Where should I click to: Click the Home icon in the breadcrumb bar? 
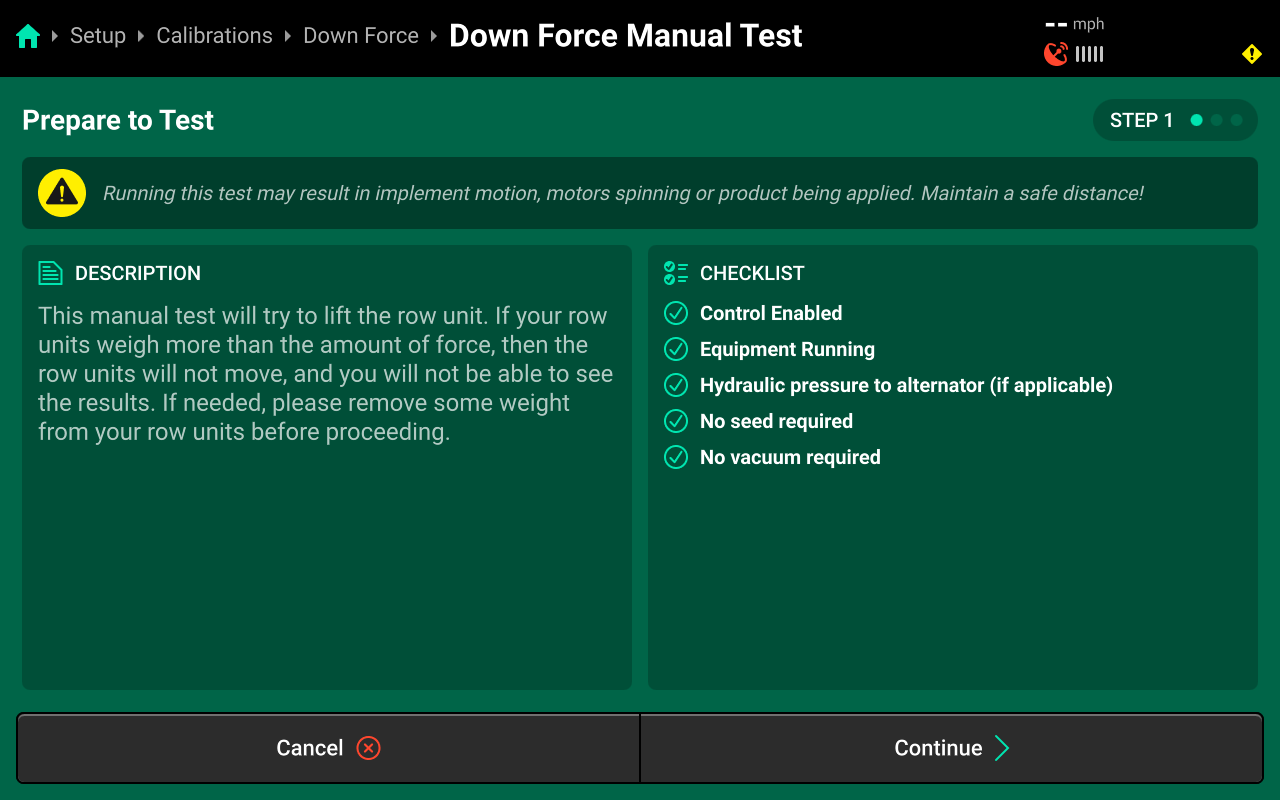(x=27, y=35)
